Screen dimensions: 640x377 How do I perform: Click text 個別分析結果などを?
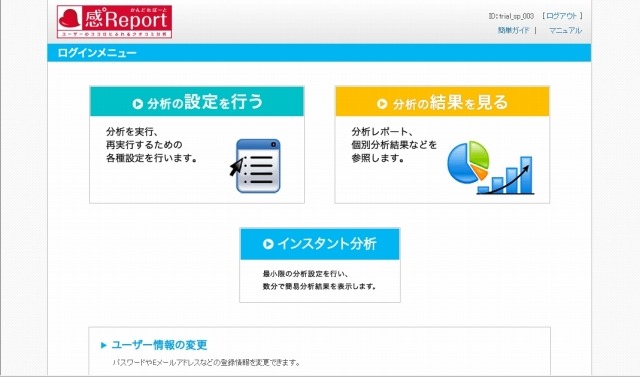(x=394, y=145)
